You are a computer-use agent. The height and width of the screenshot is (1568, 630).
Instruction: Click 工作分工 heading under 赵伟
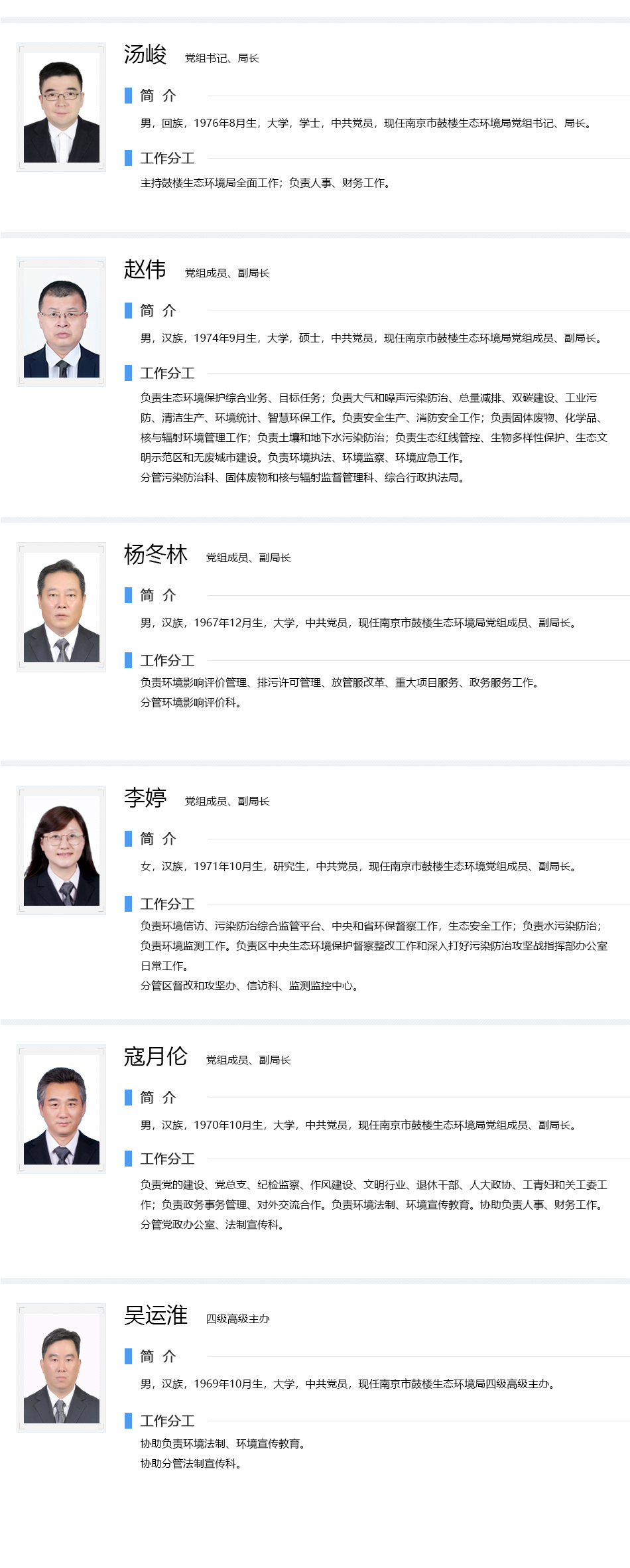tap(167, 373)
